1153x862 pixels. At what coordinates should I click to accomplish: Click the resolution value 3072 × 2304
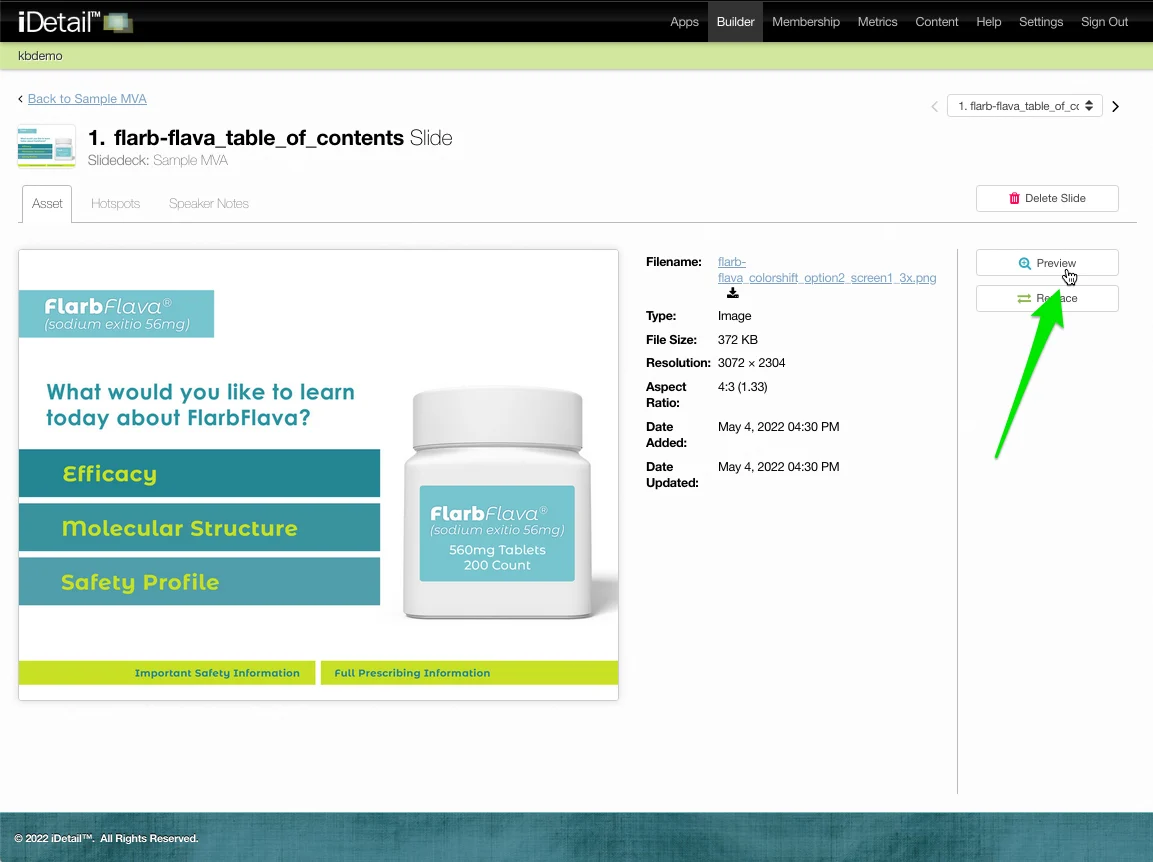pyautogui.click(x=752, y=363)
